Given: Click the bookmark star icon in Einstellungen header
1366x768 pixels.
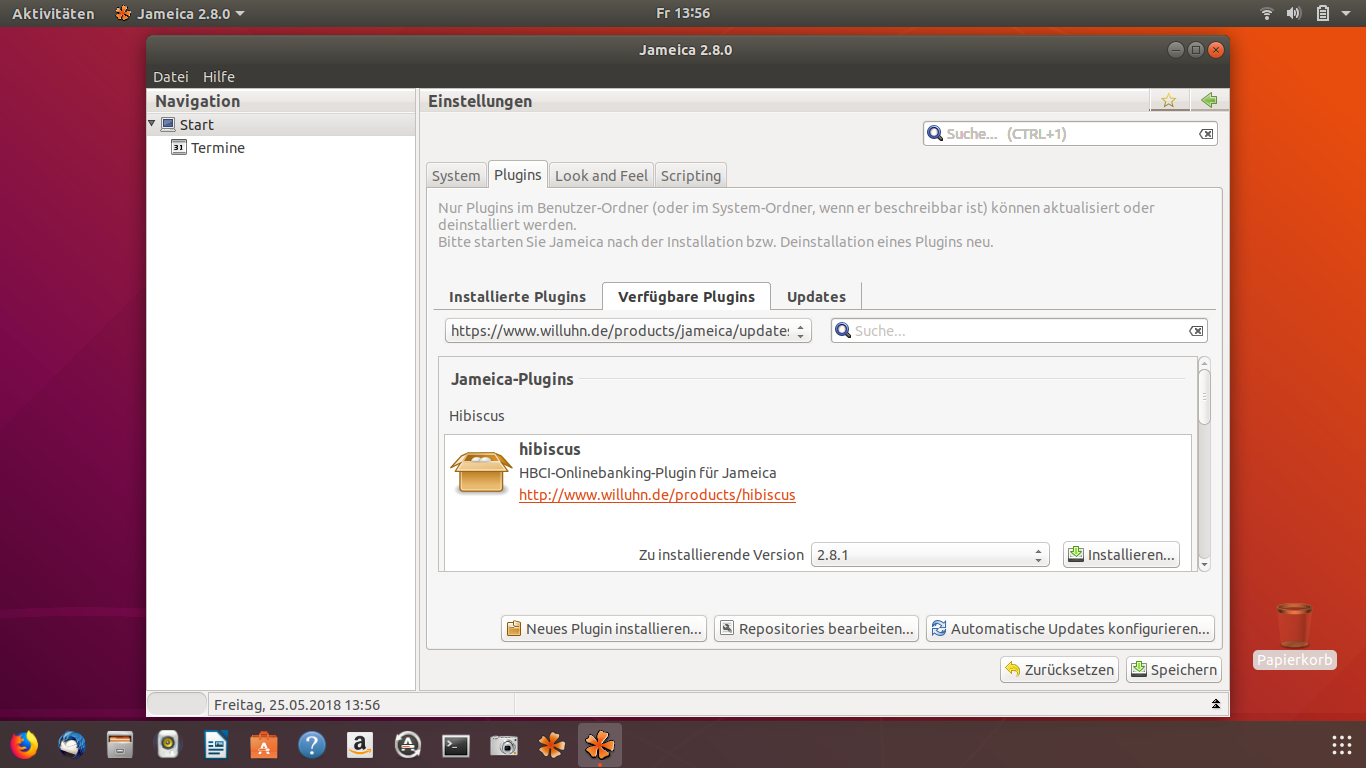Looking at the screenshot, I should (x=1168, y=100).
